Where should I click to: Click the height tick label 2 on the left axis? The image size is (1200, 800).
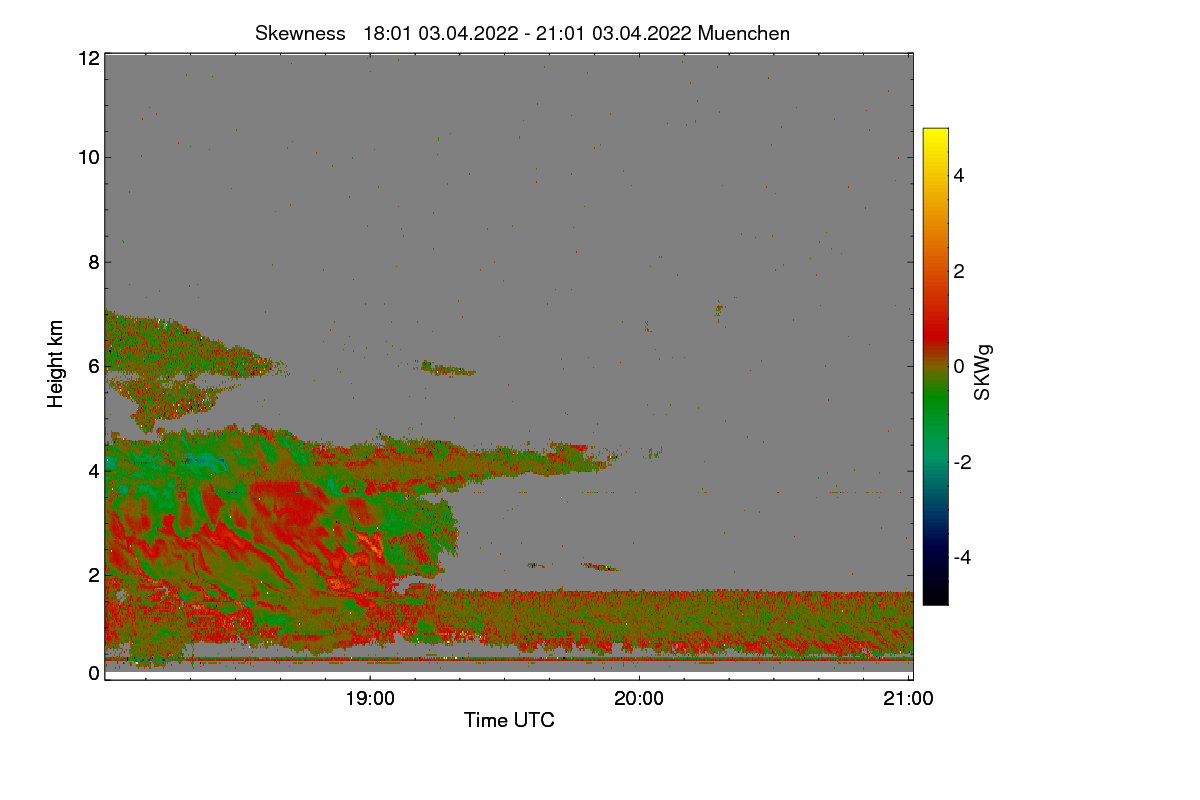(94, 575)
